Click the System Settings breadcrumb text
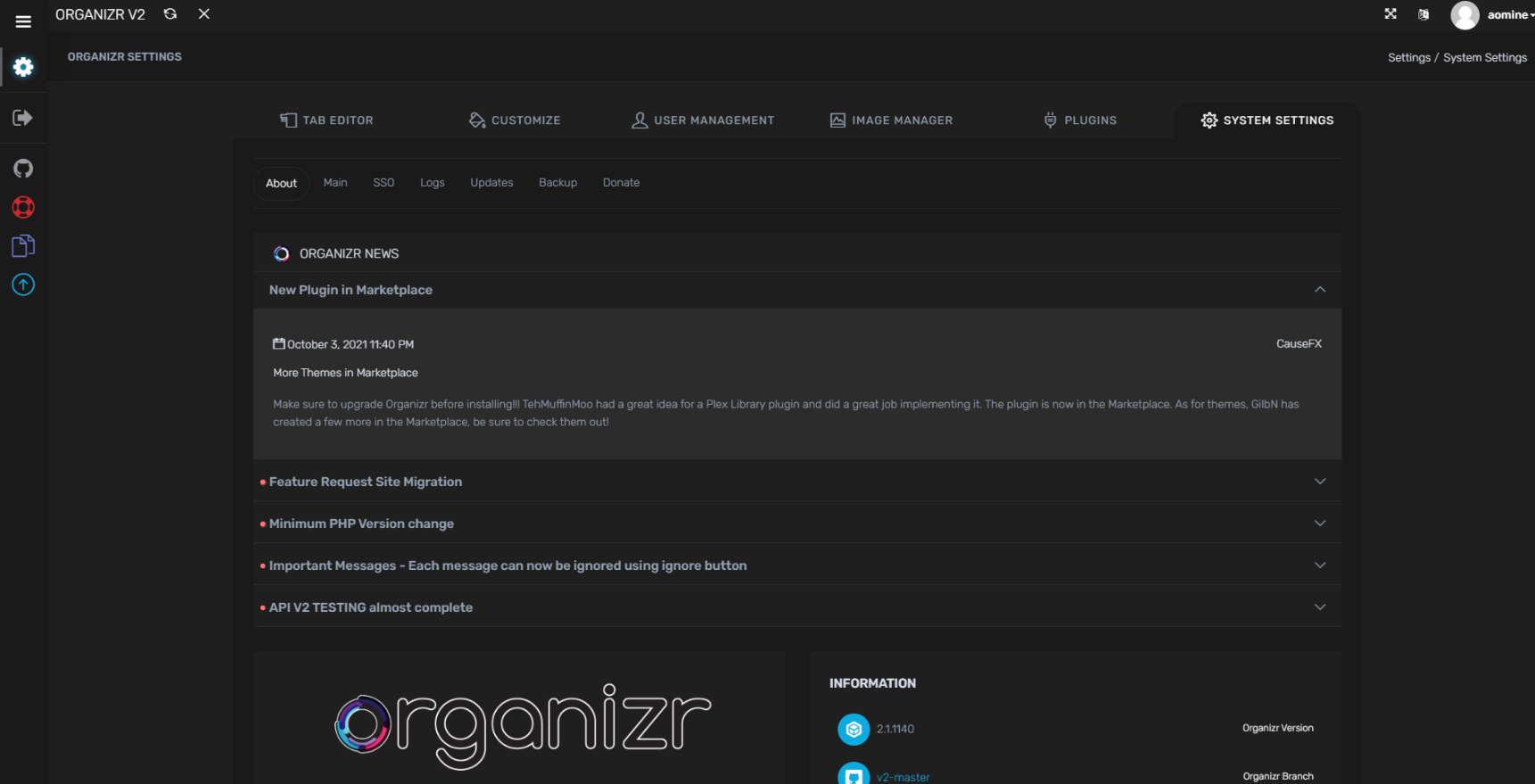The image size is (1535, 784). 1485,58
